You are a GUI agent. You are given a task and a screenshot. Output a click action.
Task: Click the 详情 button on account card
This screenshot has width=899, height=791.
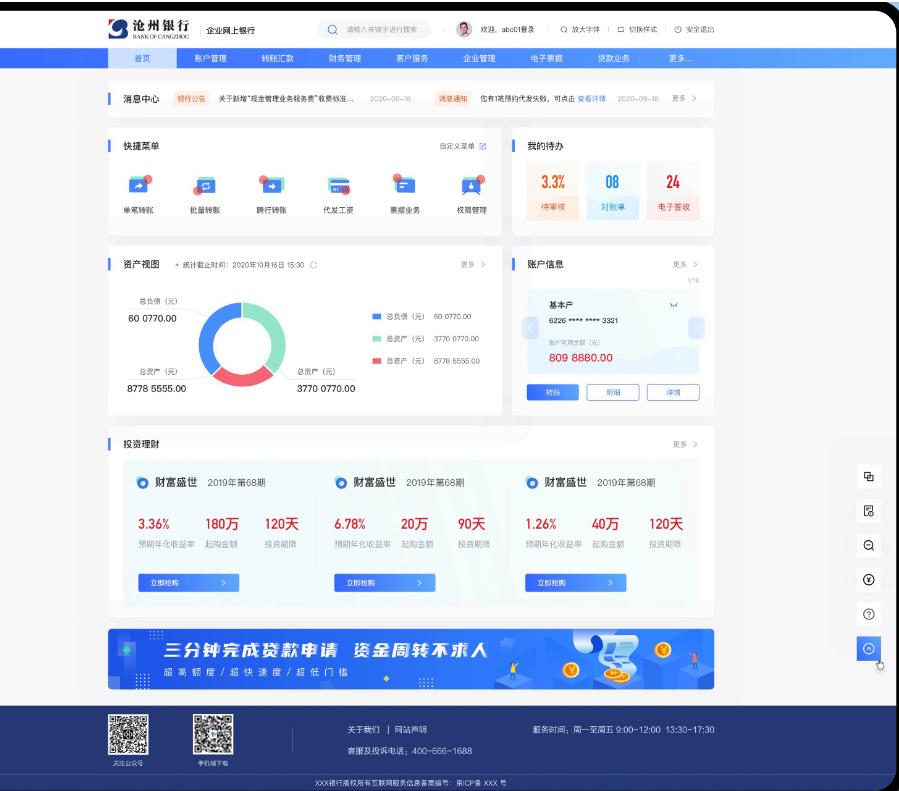(673, 393)
